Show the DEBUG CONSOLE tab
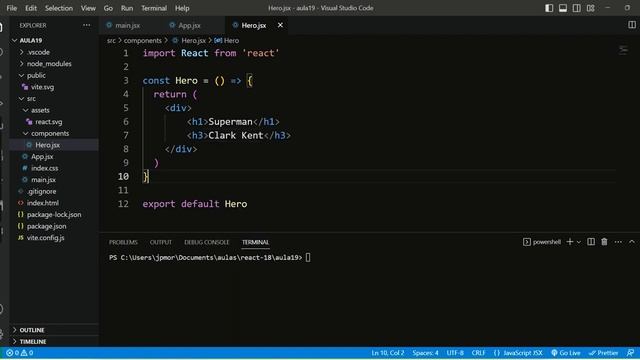This screenshot has width=640, height=360. [207, 242]
